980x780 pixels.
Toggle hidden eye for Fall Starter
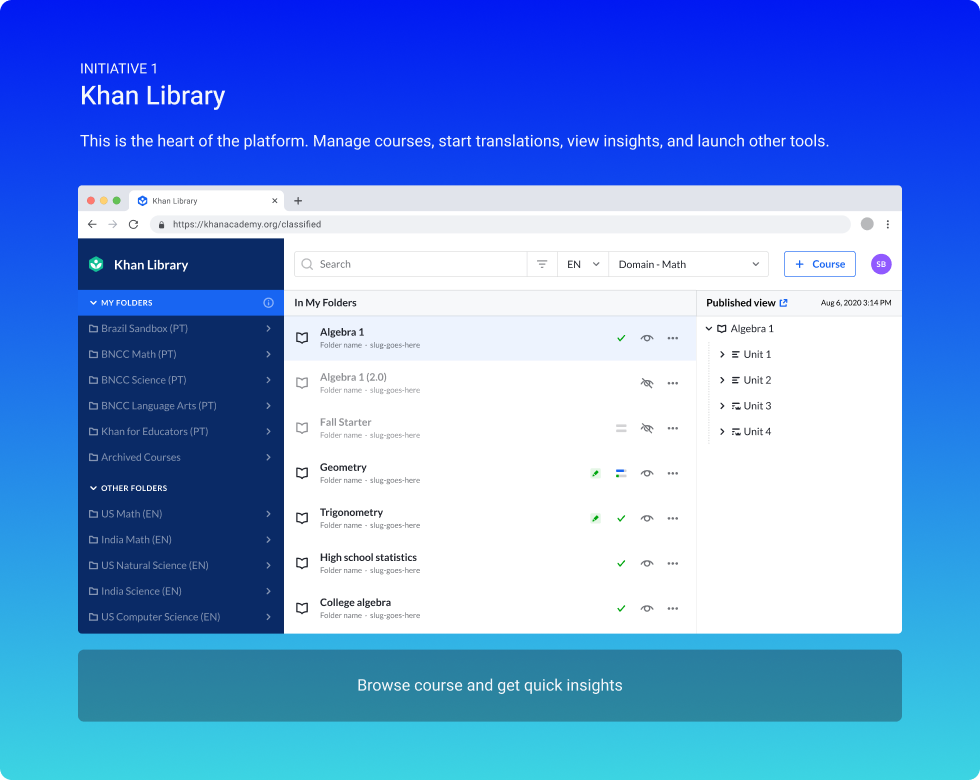647,428
